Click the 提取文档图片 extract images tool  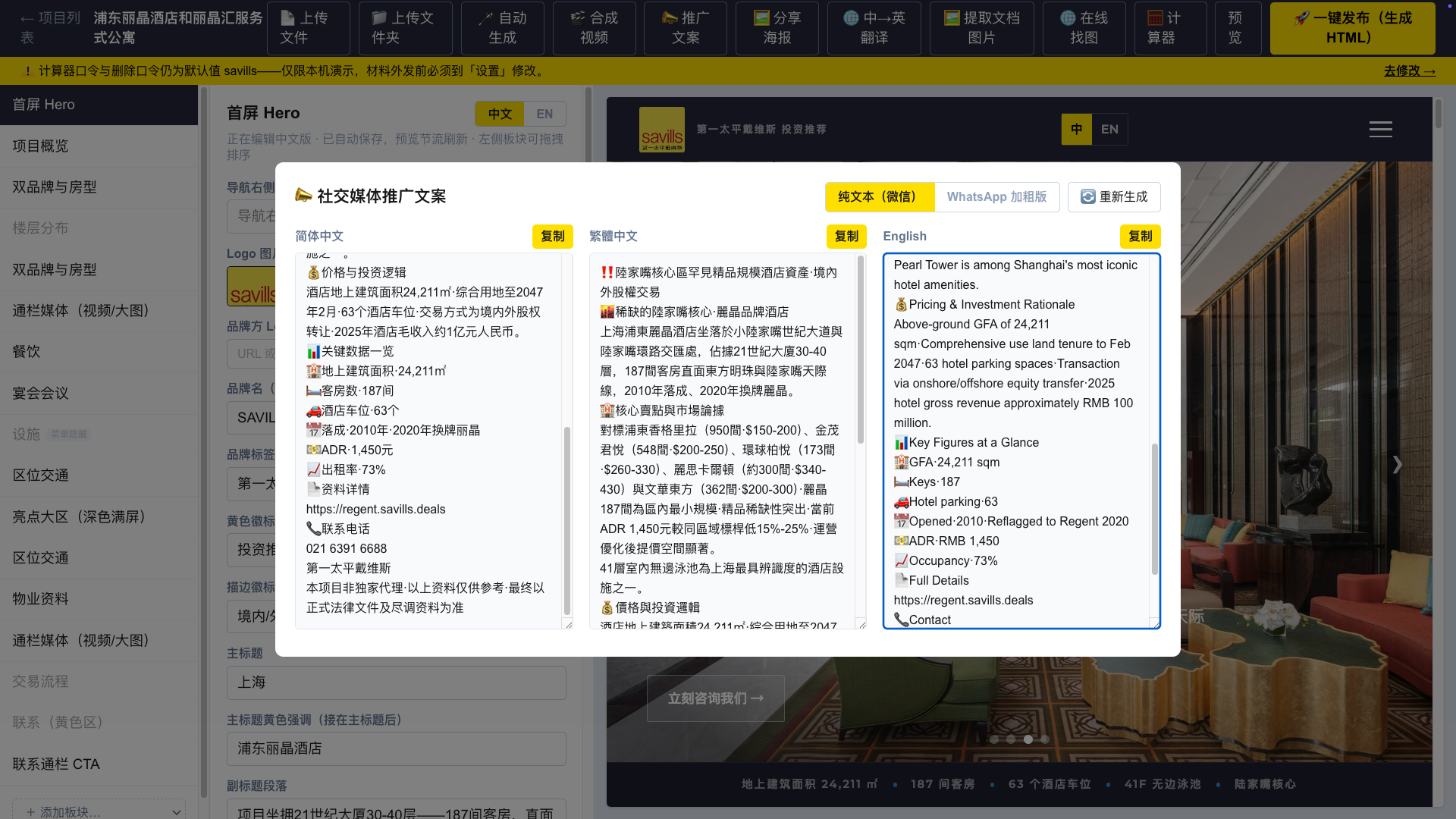[x=981, y=28]
